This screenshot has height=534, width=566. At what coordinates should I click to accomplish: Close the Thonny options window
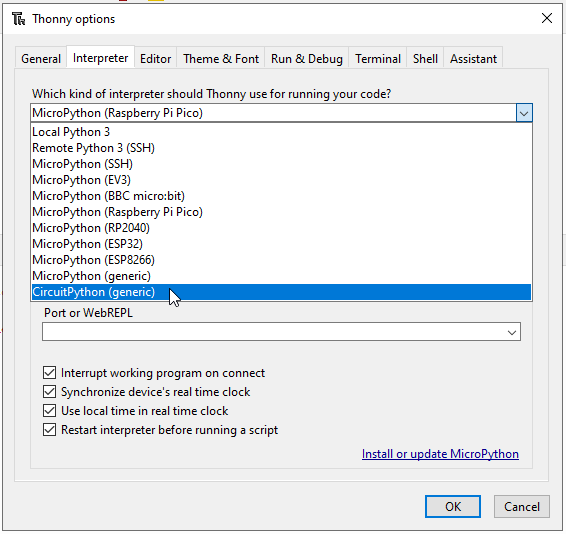coord(547,18)
